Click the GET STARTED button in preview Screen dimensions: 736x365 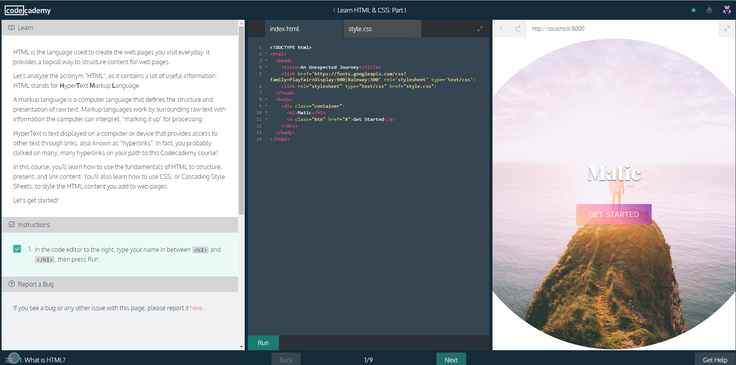click(613, 214)
